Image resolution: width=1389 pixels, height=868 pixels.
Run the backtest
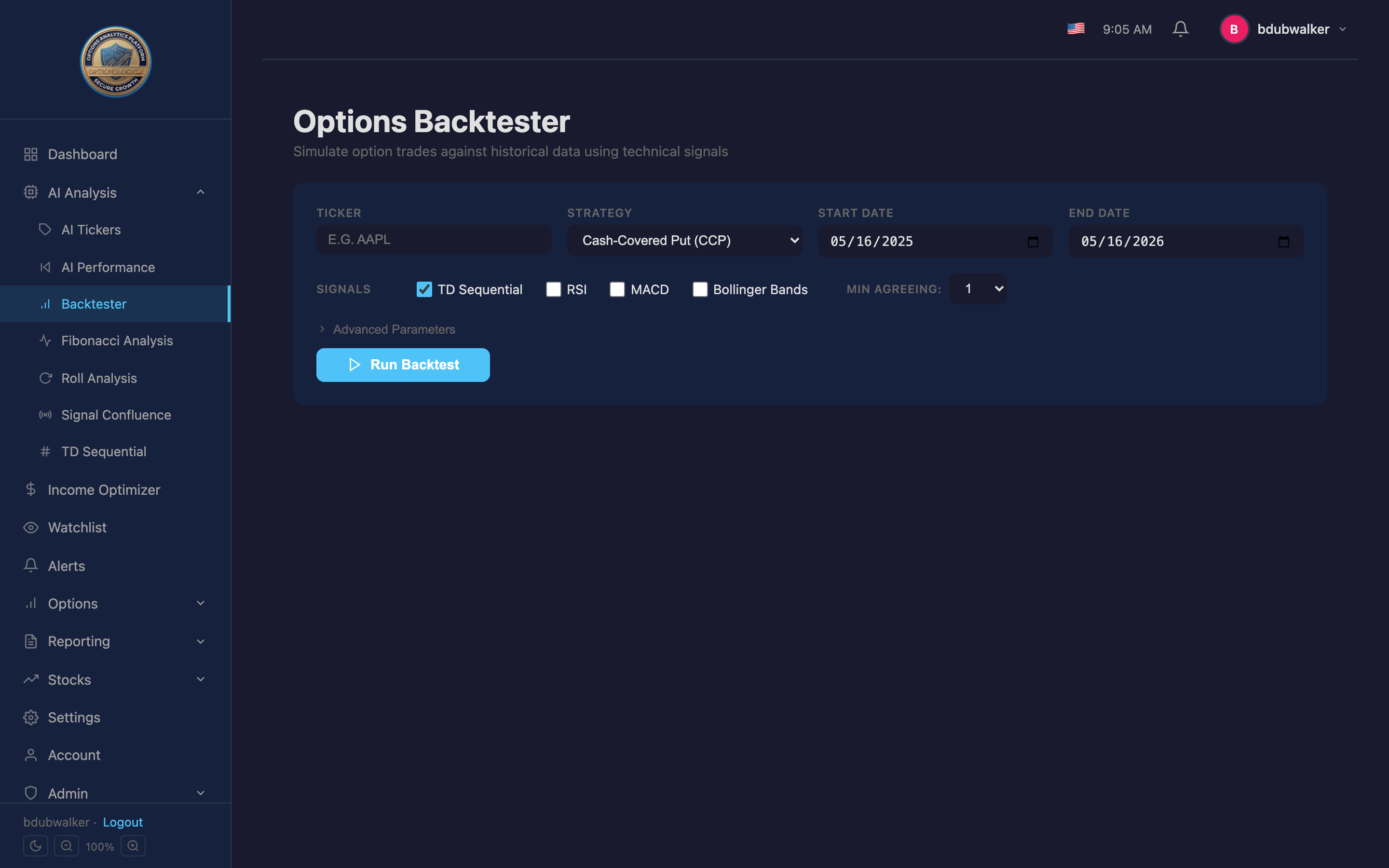coord(403,365)
